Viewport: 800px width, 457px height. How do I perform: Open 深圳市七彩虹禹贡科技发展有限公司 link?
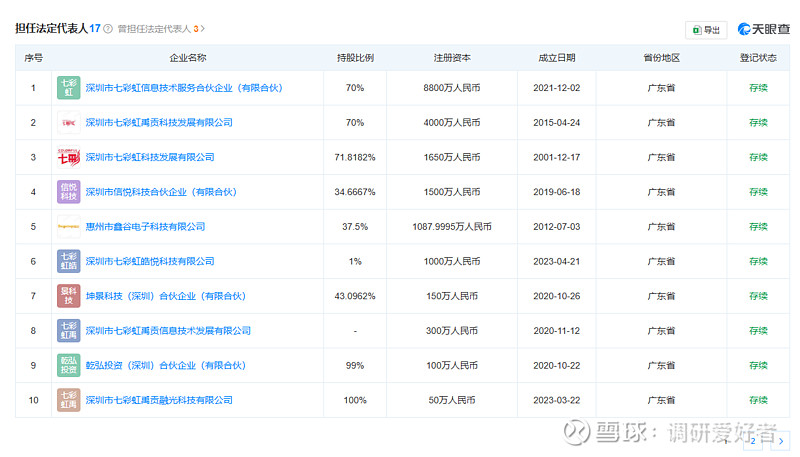159,122
